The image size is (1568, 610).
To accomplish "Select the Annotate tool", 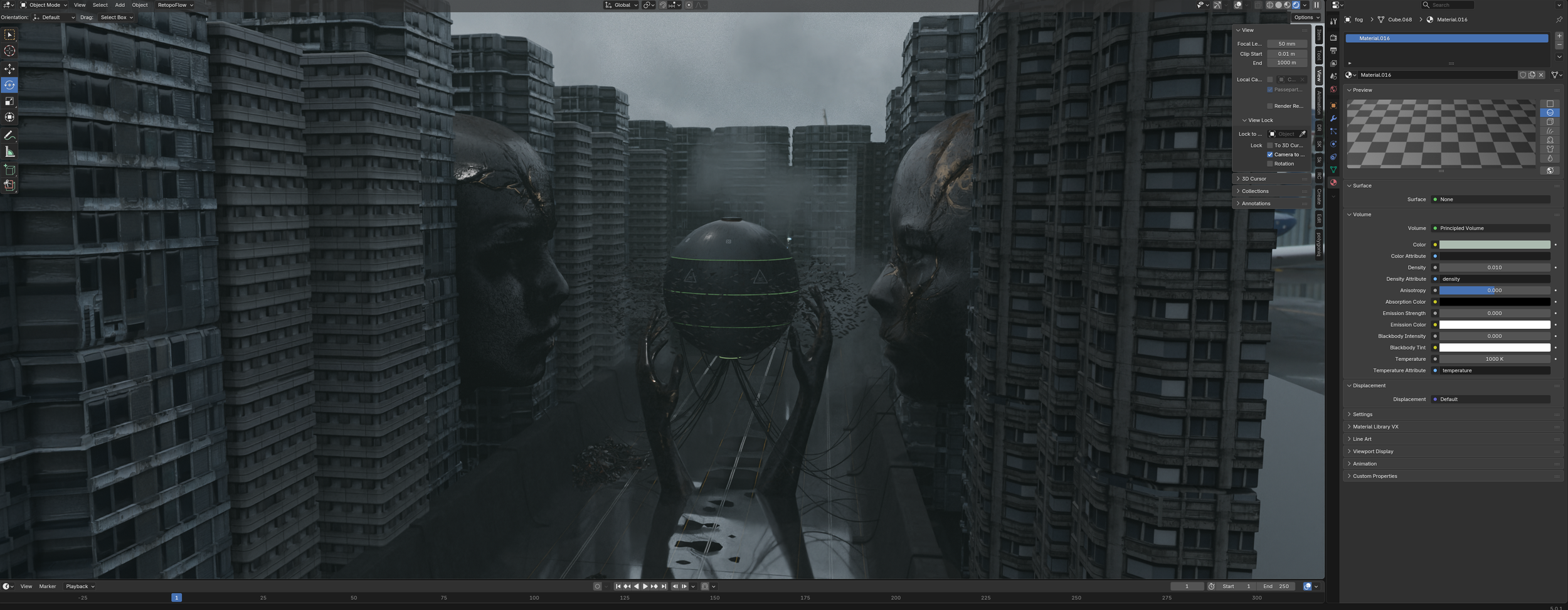I will (x=9, y=135).
